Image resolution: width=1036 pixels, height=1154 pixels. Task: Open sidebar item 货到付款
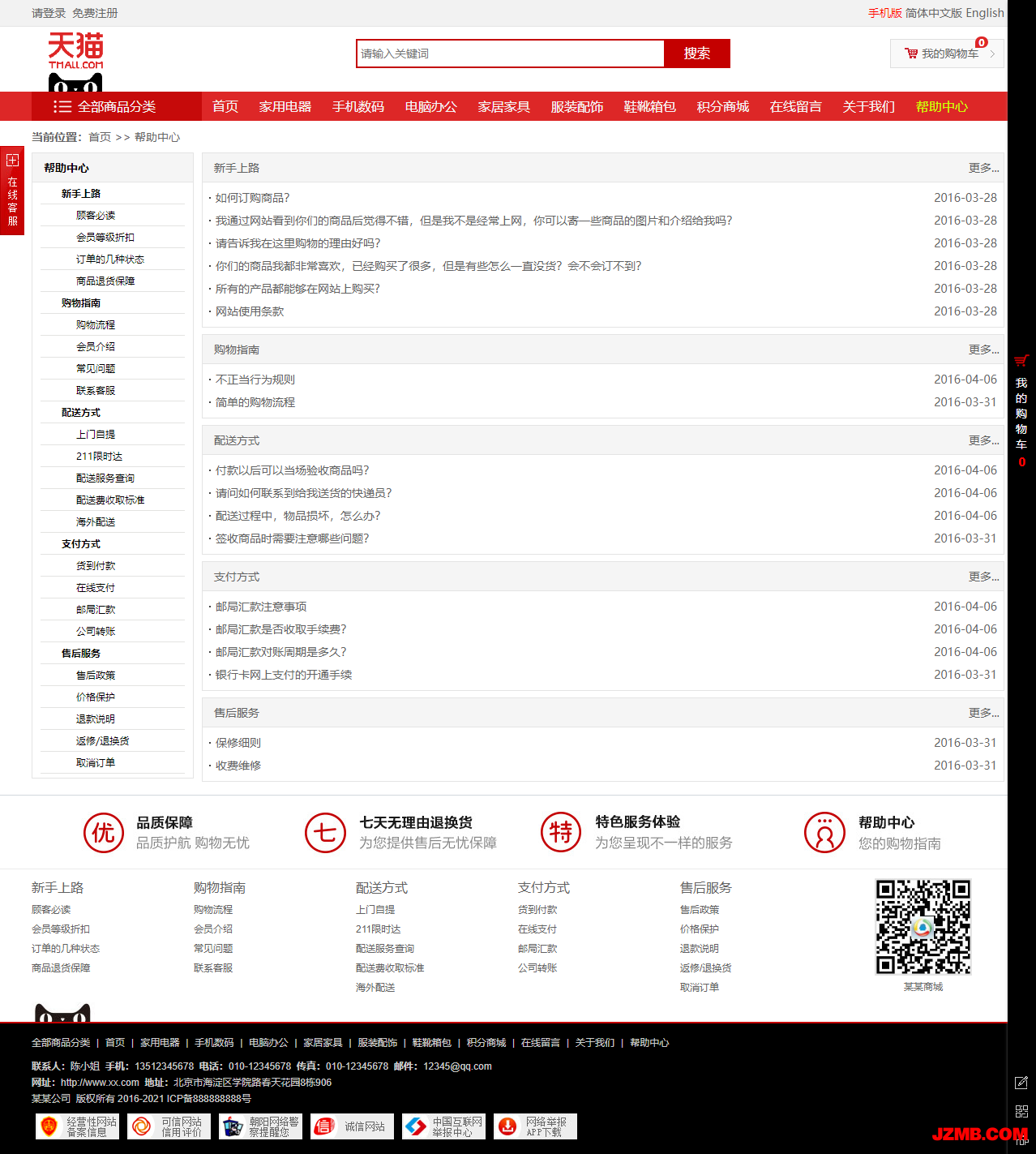96,566
